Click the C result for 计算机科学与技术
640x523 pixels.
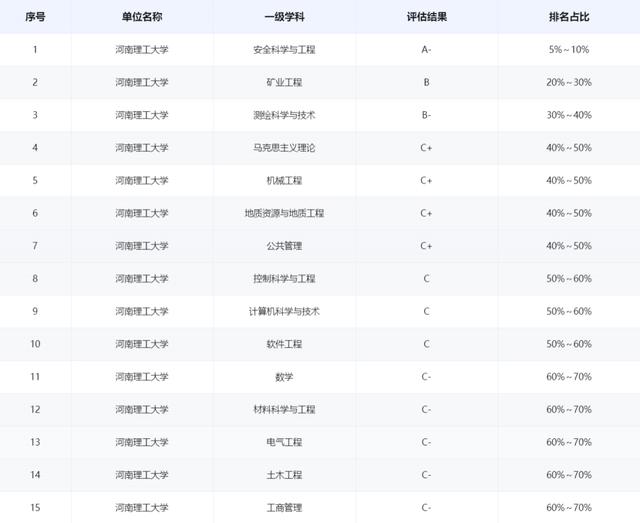[x=426, y=311]
